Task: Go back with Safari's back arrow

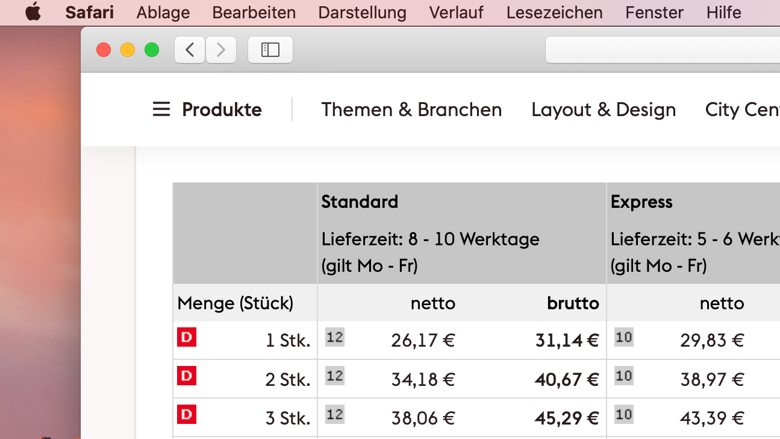Action: 190,50
